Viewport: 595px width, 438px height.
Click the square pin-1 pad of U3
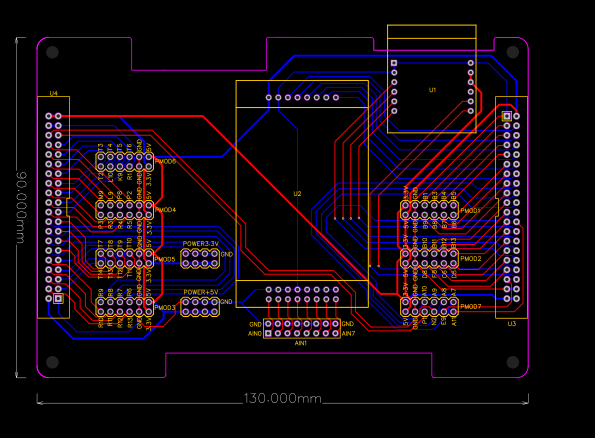point(507,116)
